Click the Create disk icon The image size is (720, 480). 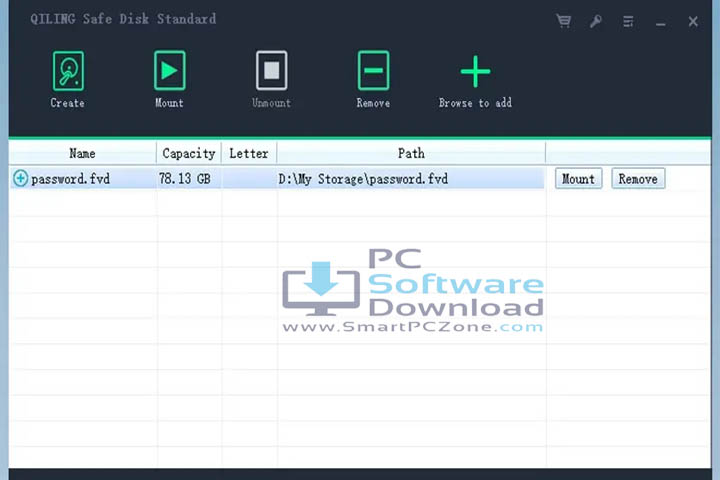[68, 71]
